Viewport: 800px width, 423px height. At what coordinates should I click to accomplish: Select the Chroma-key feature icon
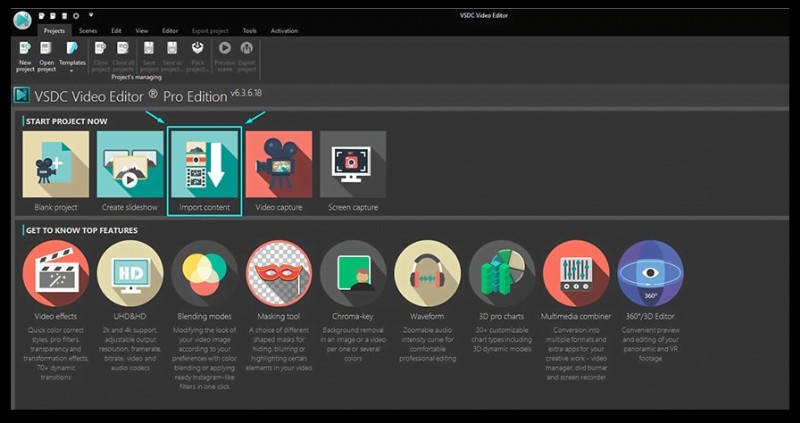pos(353,274)
